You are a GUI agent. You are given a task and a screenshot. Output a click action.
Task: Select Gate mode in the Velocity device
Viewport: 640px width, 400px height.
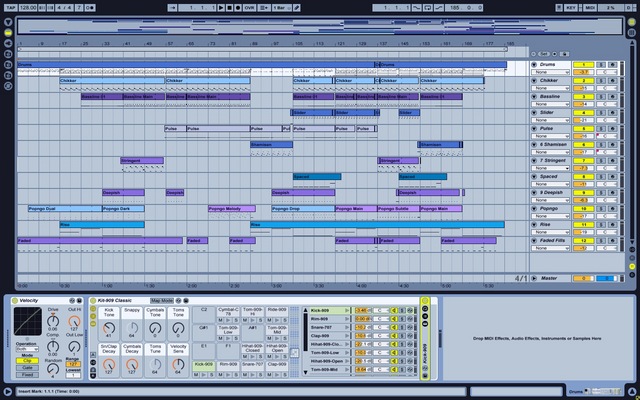pyautogui.click(x=27, y=368)
